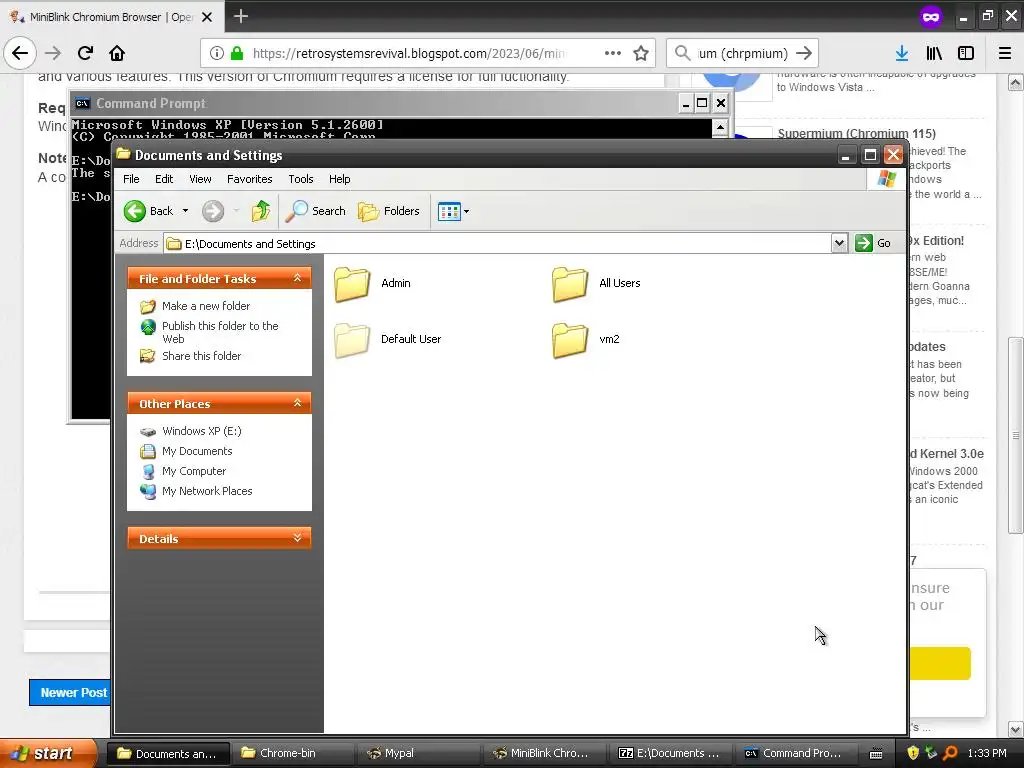Viewport: 1024px width, 768px height.
Task: Submit the browser search with arrow
Action: (x=804, y=53)
